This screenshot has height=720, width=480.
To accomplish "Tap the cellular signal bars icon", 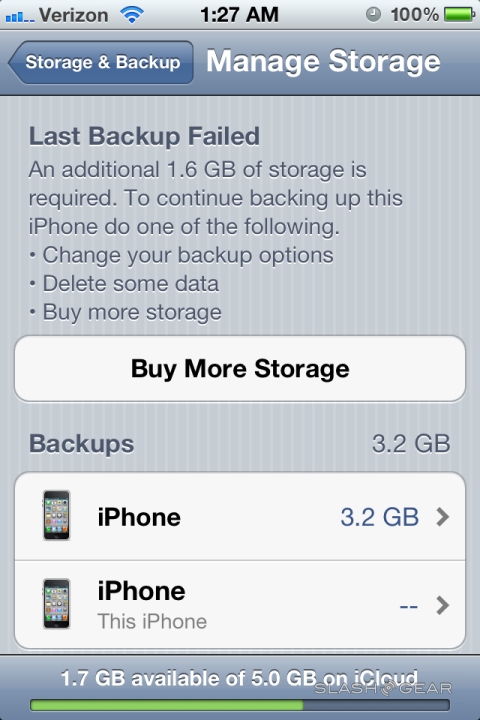I will point(19,17).
